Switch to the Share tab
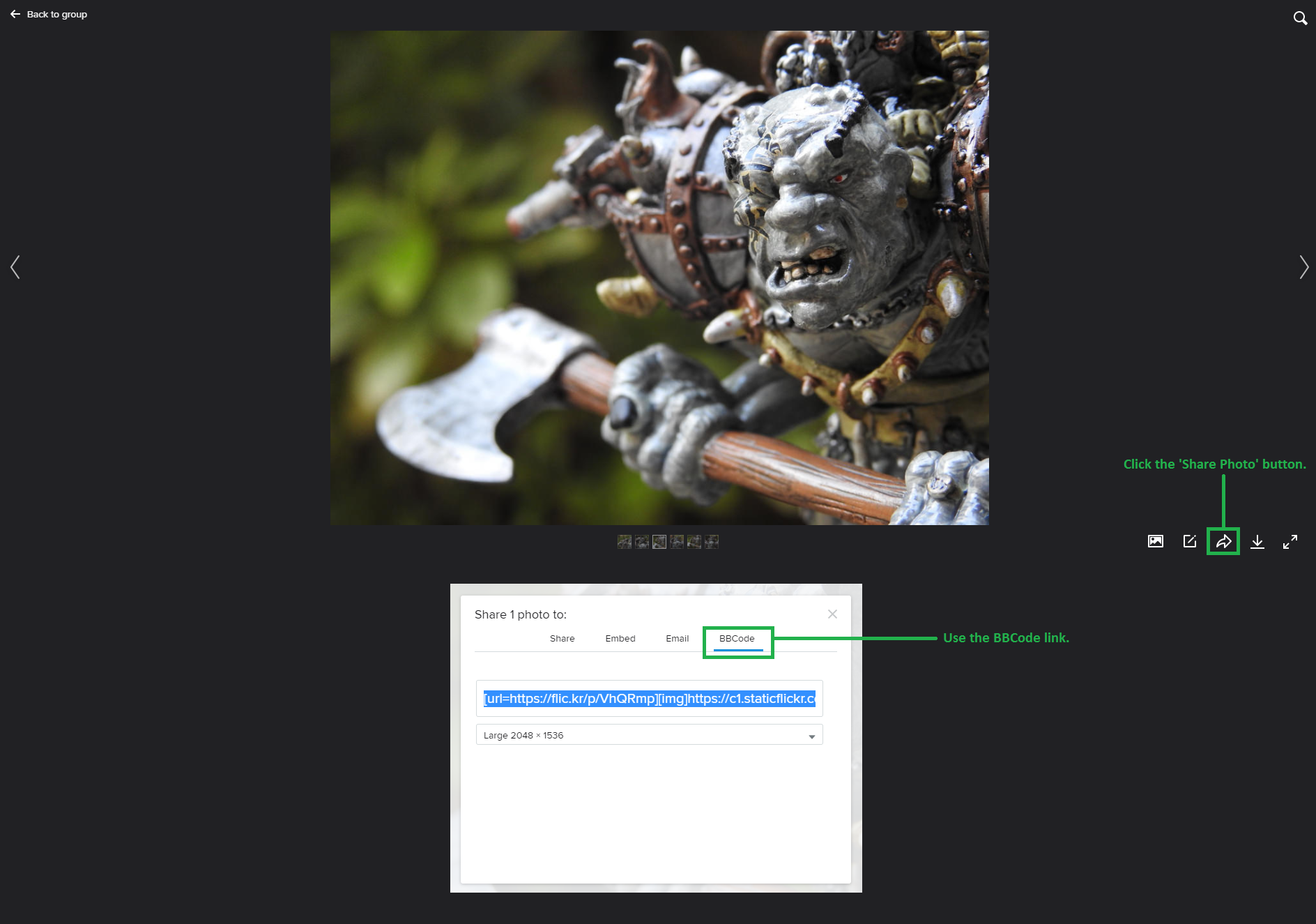This screenshot has height=924, width=1316. coord(562,638)
